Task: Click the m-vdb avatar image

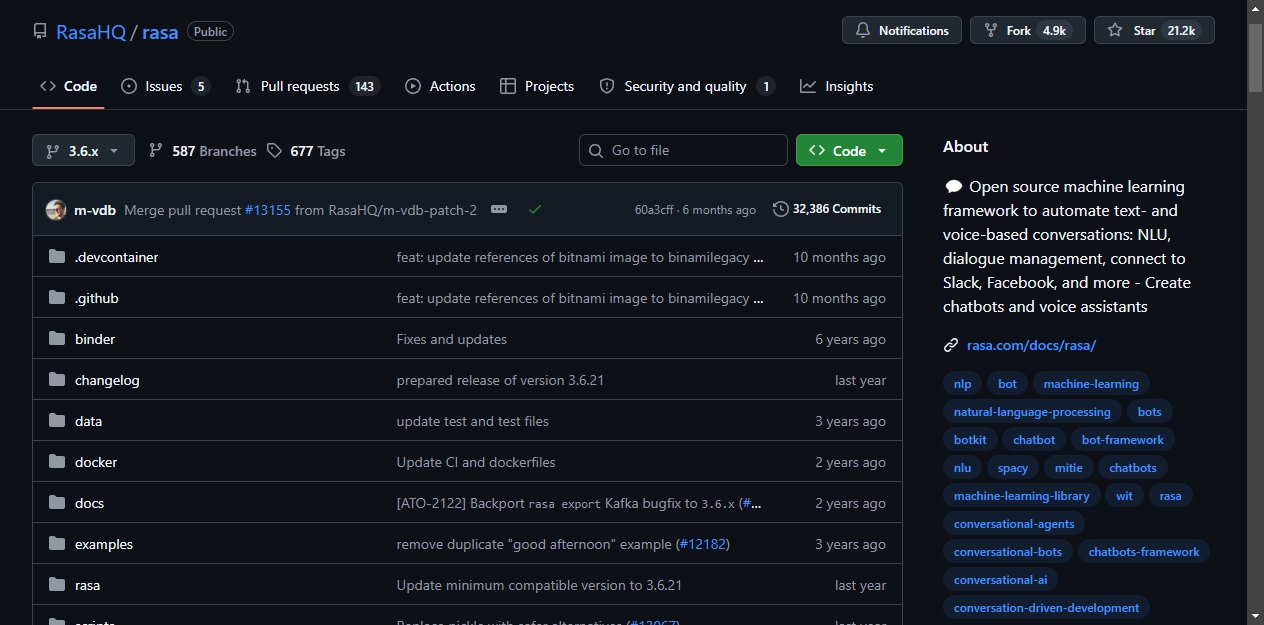Action: (56, 210)
